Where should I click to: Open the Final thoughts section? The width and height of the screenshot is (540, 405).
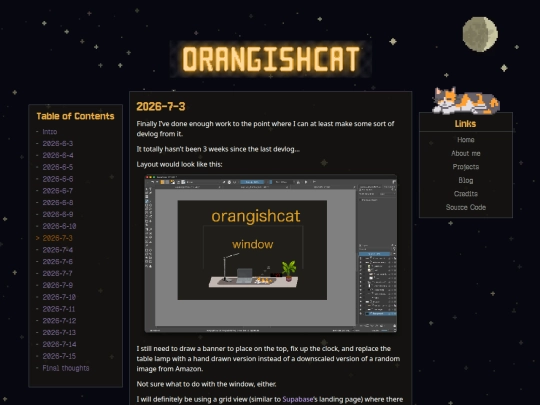66,368
